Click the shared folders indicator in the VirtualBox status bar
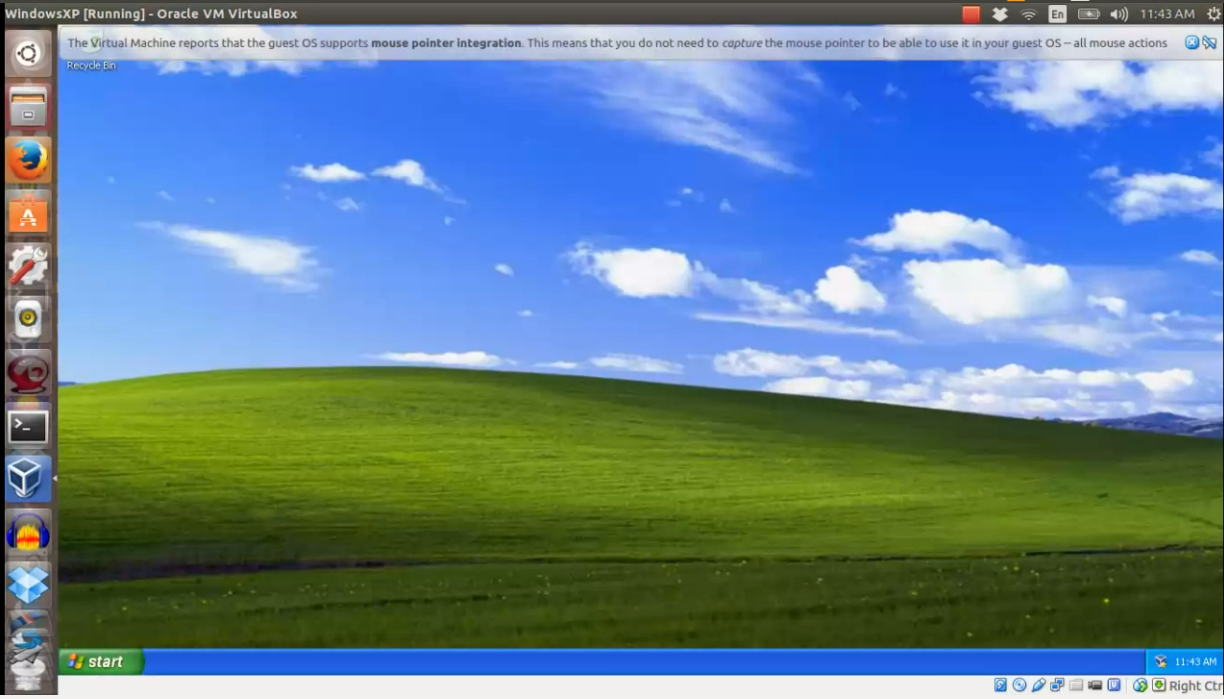Screen dimensions: 1224x699 [x=1076, y=685]
